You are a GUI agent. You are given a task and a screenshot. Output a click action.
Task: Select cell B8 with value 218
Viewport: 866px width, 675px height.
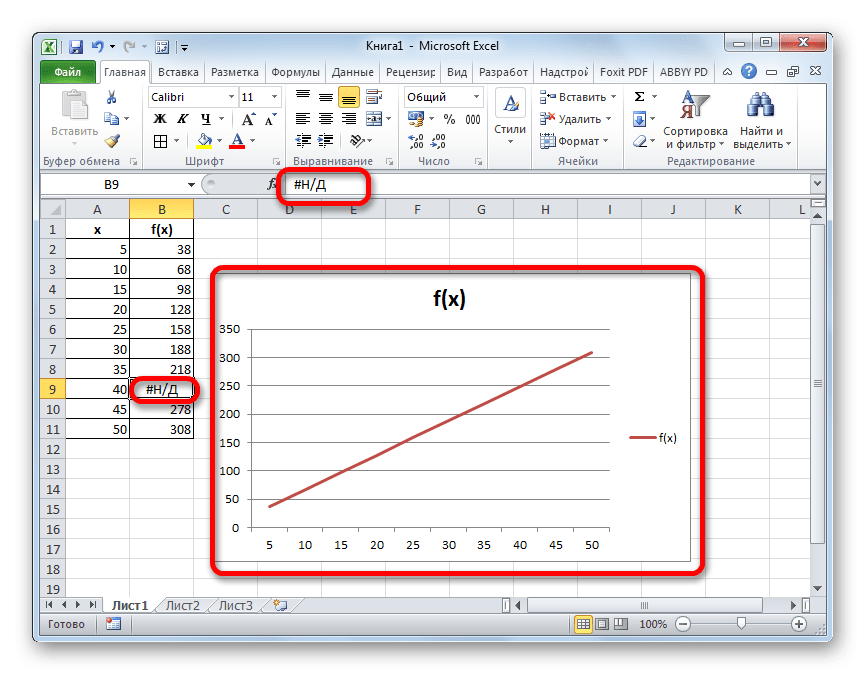(x=161, y=369)
